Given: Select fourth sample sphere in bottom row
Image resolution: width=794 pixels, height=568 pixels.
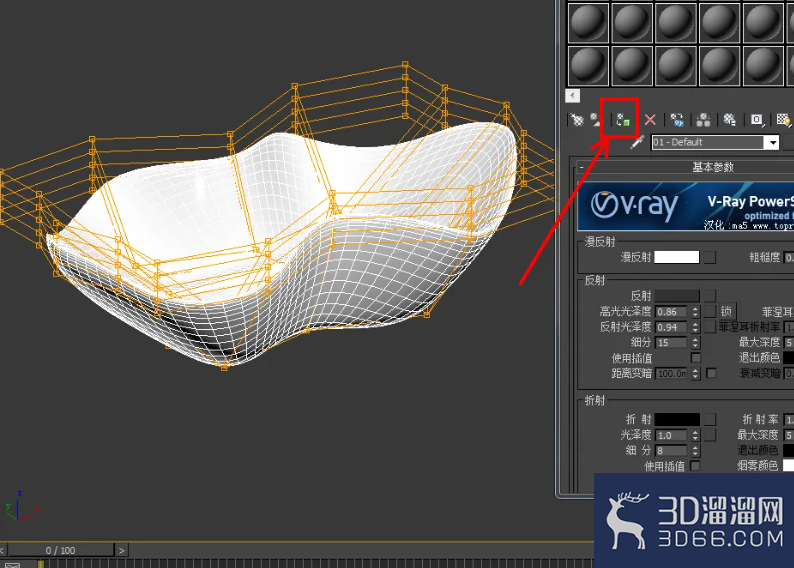Looking at the screenshot, I should tap(719, 66).
